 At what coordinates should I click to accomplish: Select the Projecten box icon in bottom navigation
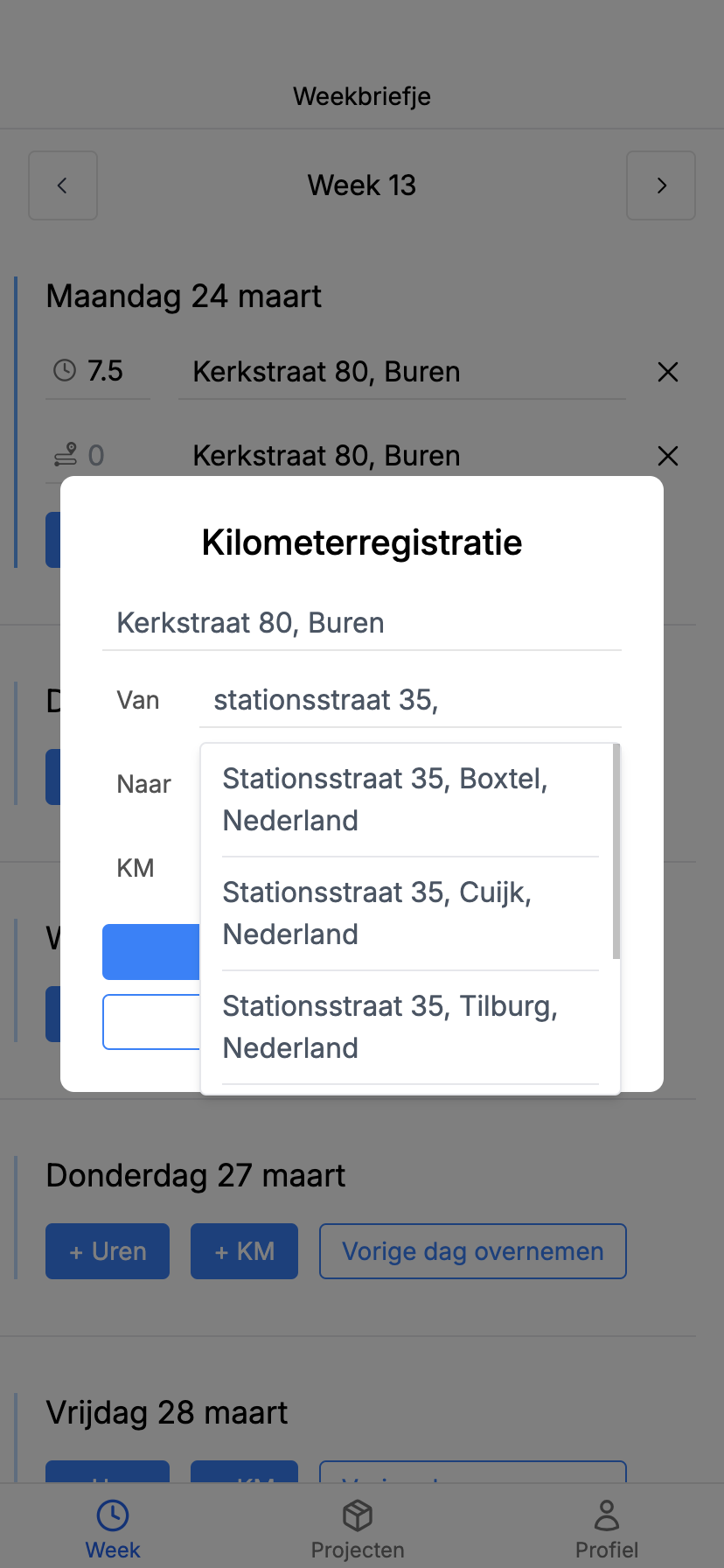[358, 1508]
